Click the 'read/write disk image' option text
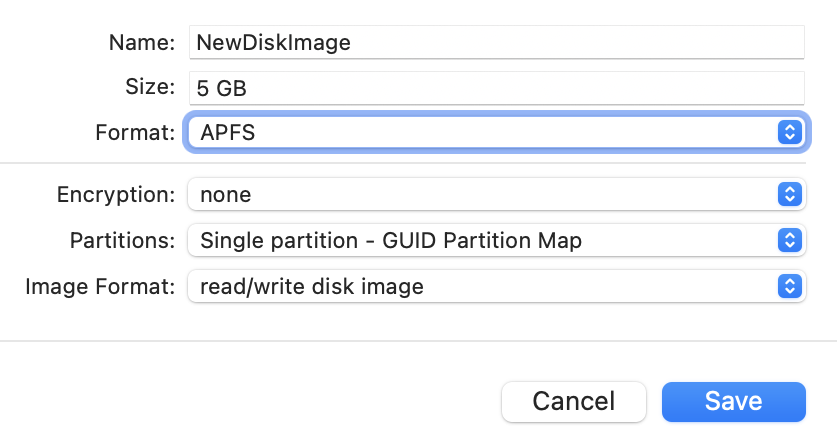 pyautogui.click(x=312, y=287)
